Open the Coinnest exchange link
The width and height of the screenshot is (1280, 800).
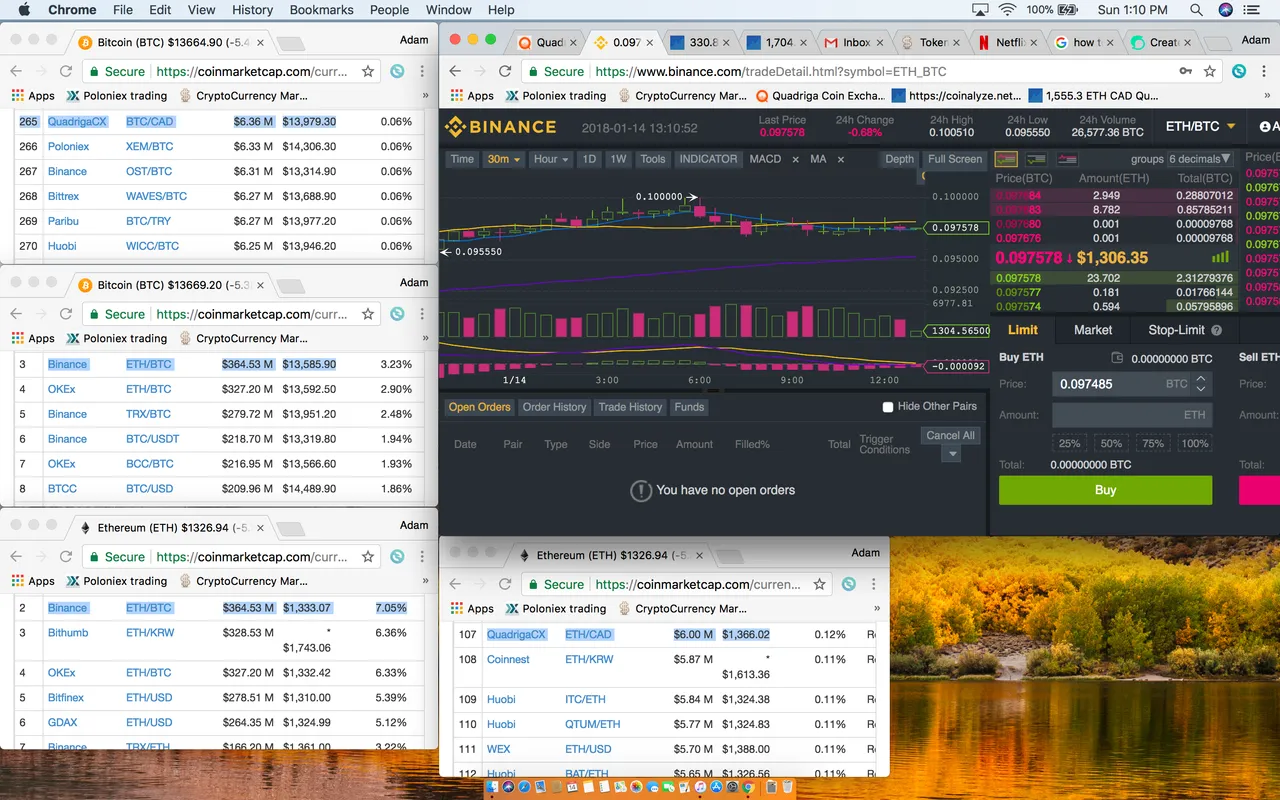(508, 660)
